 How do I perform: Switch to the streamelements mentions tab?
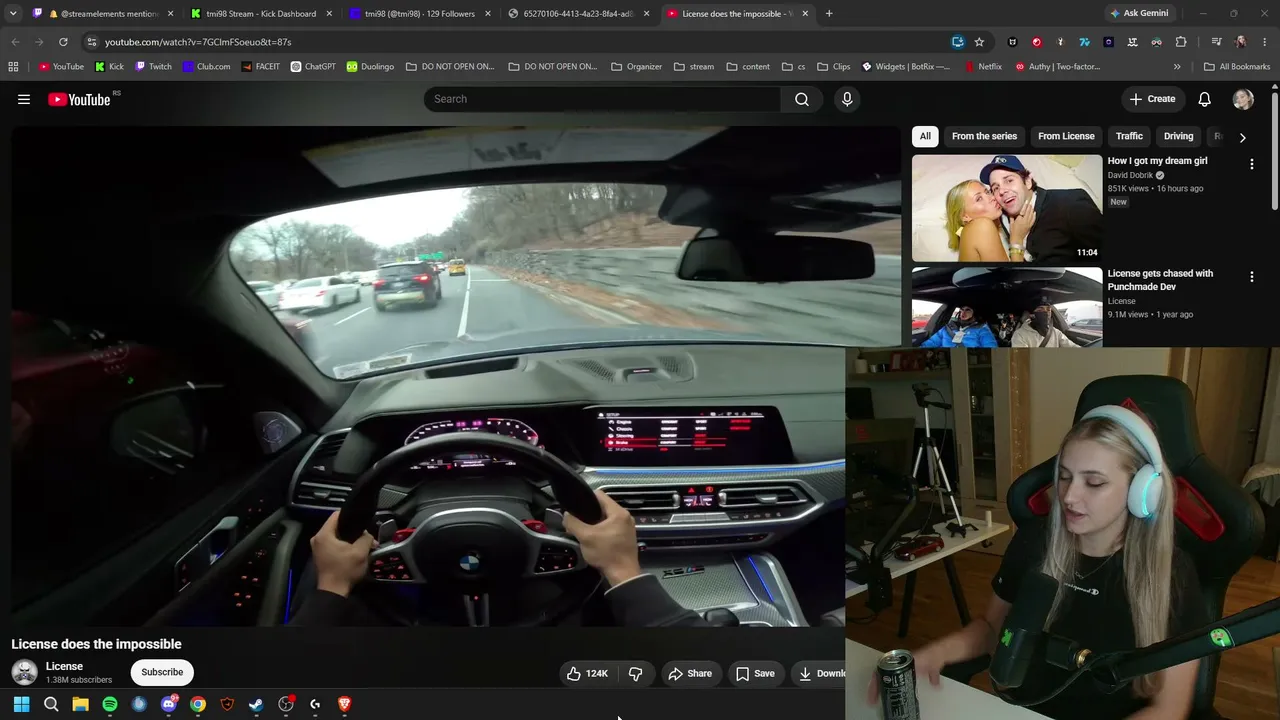104,14
